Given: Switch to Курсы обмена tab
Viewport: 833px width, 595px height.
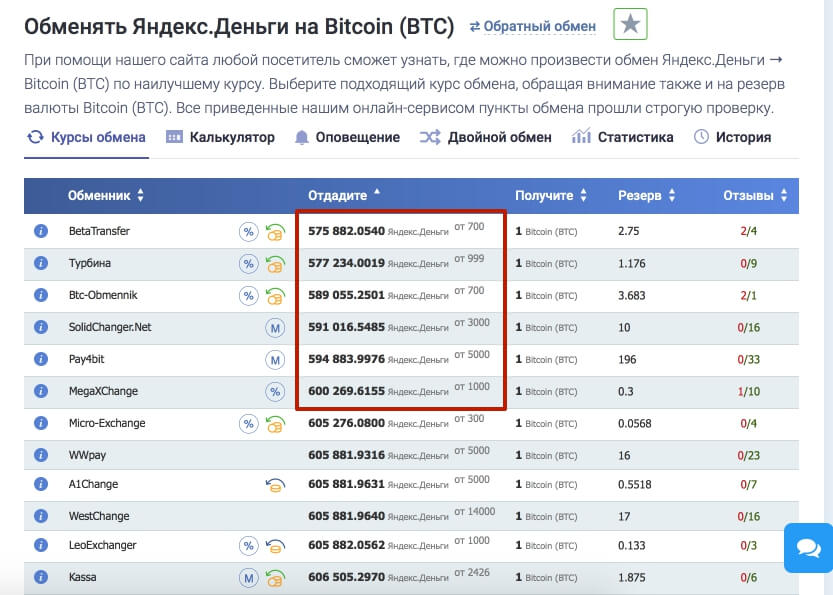Looking at the screenshot, I should click(x=87, y=137).
